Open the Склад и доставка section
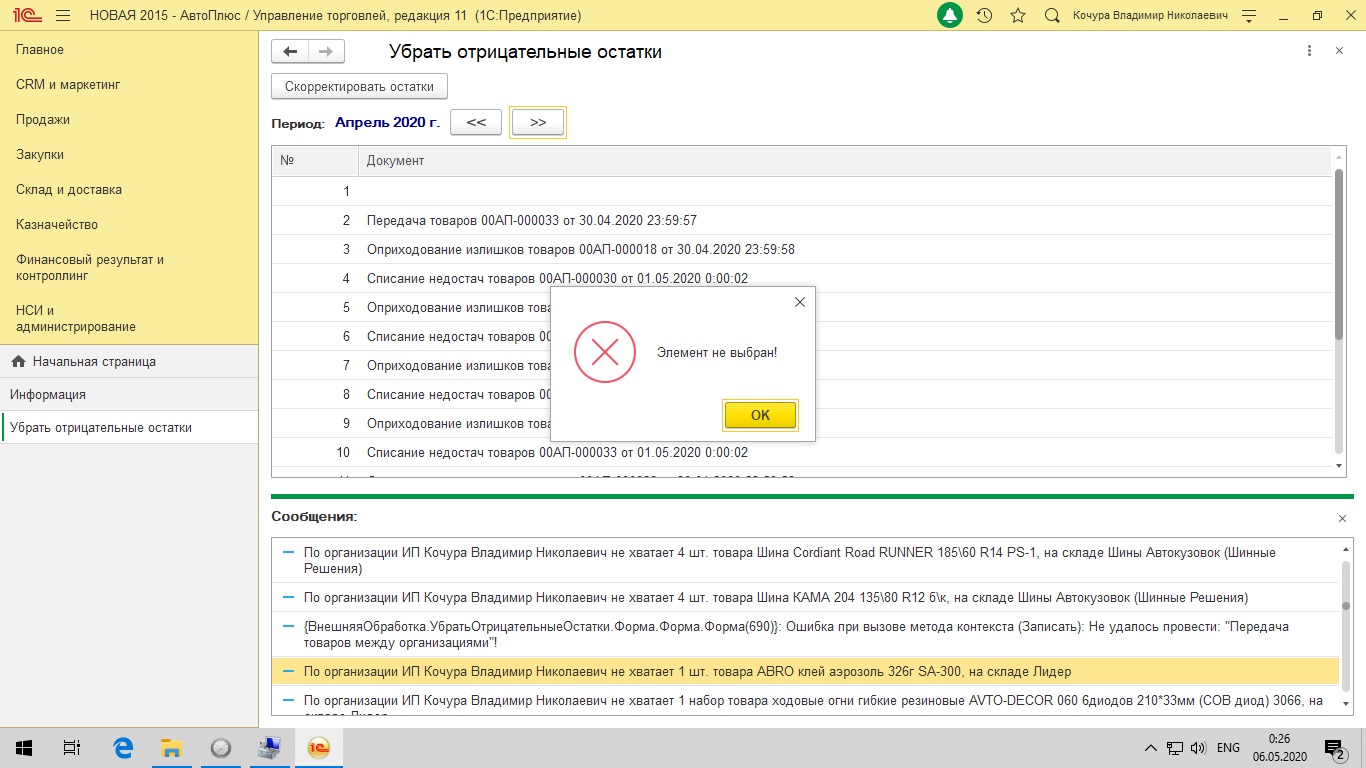The height and width of the screenshot is (768, 1366). [69, 190]
